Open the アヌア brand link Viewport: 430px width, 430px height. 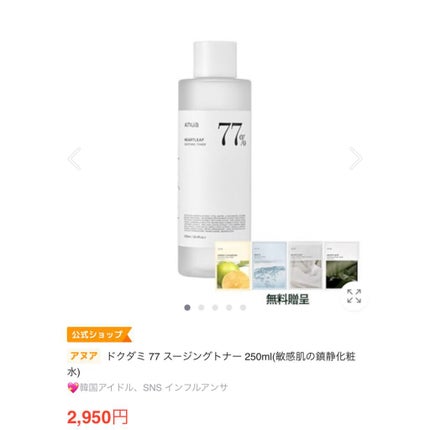click(84, 356)
